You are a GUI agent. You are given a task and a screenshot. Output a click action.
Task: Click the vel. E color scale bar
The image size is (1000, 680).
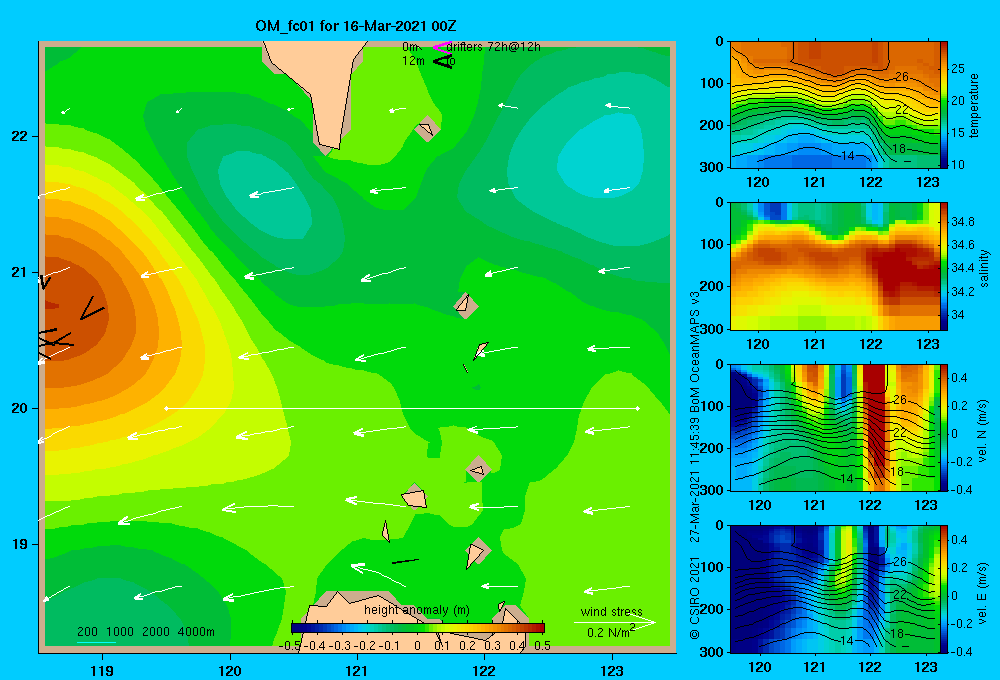pyautogui.click(x=944, y=589)
